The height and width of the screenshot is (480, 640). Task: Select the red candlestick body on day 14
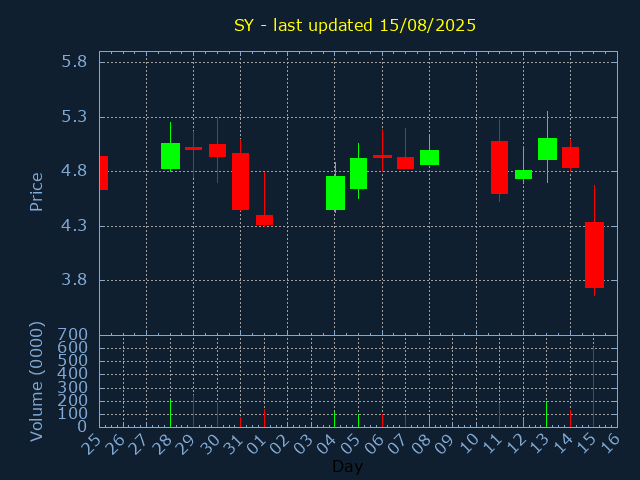coord(570,158)
